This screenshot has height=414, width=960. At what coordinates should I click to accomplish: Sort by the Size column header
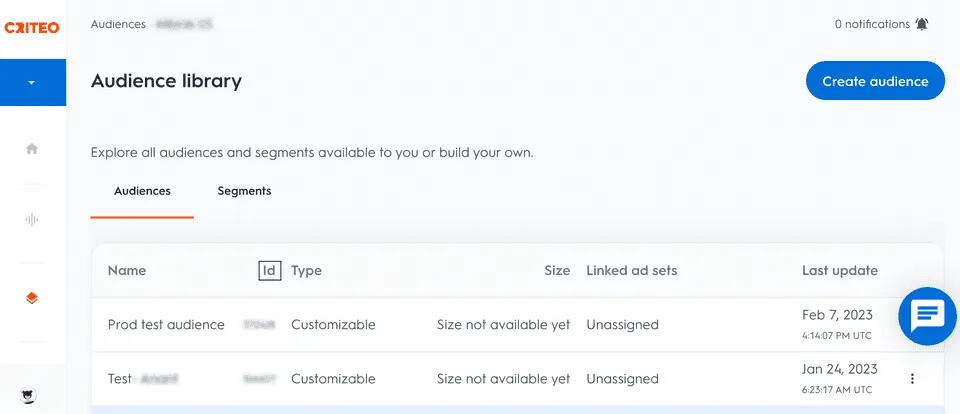pos(557,271)
